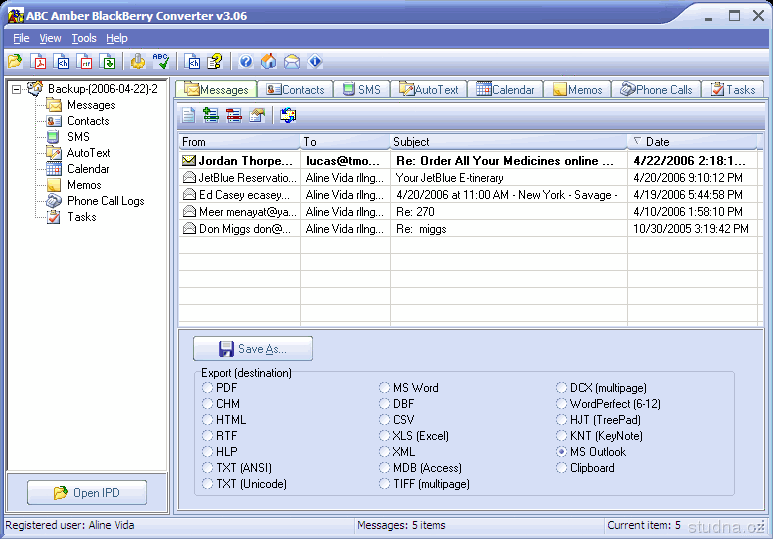773x539 pixels.
Task: Click the green add-row icon above messages
Action: point(211,116)
